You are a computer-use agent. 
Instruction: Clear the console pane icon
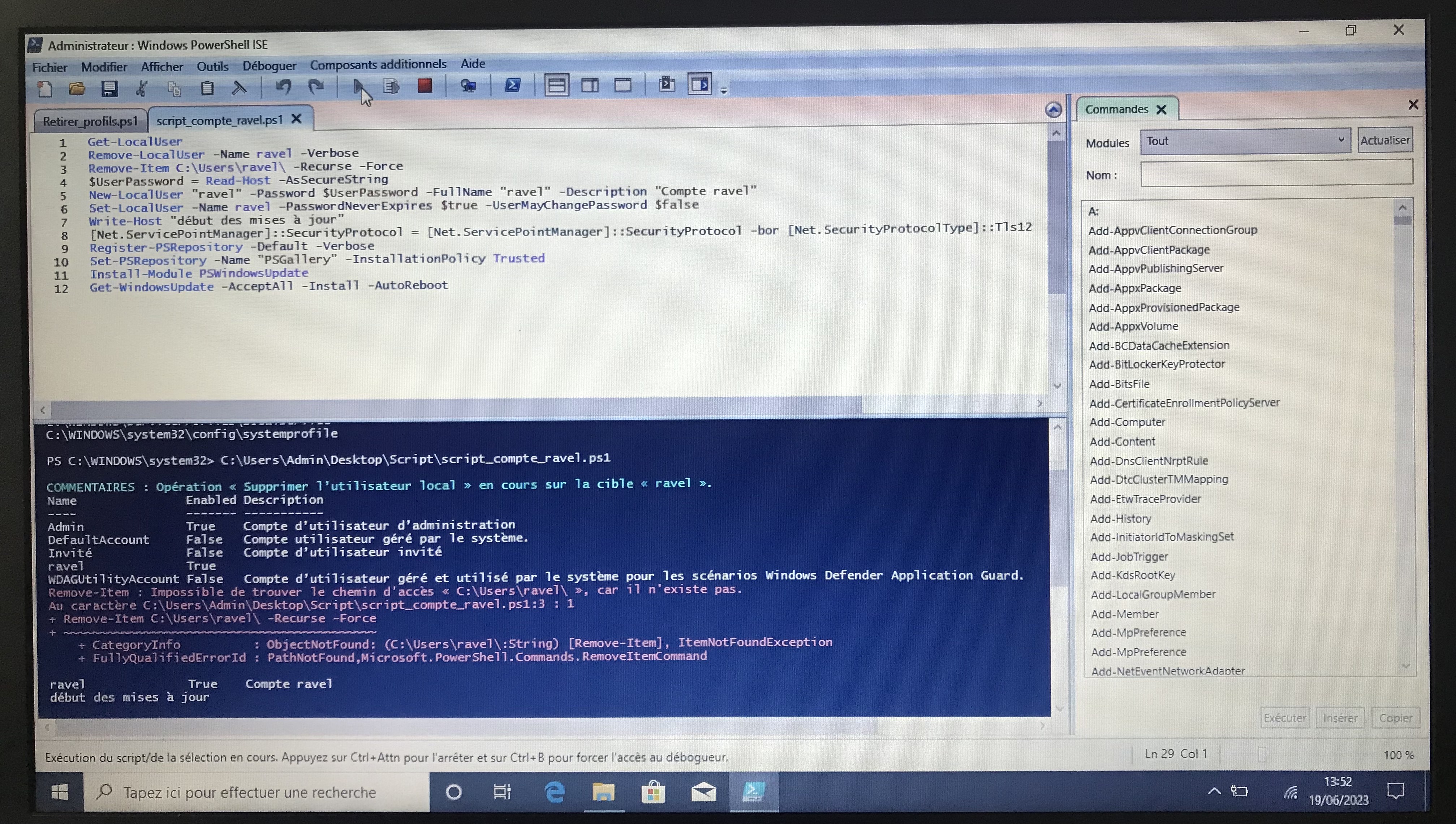(240, 88)
